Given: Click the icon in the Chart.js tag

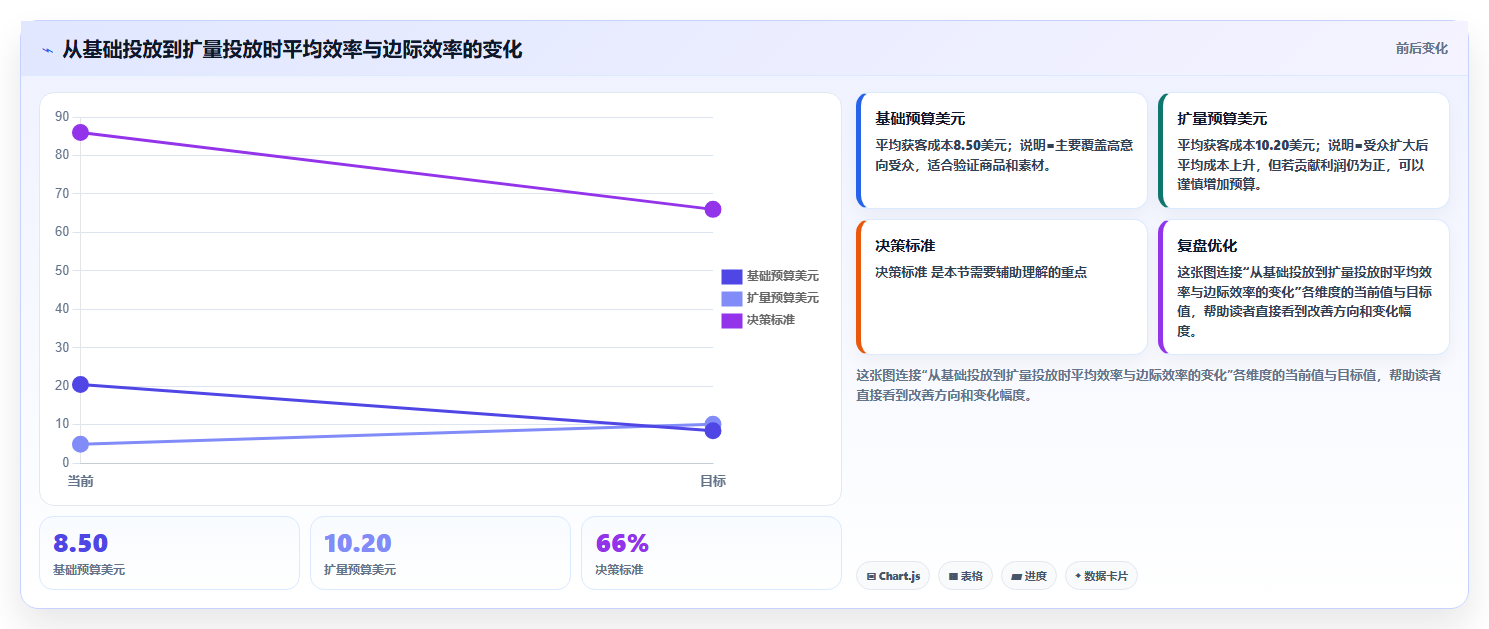Looking at the screenshot, I should tap(871, 576).
